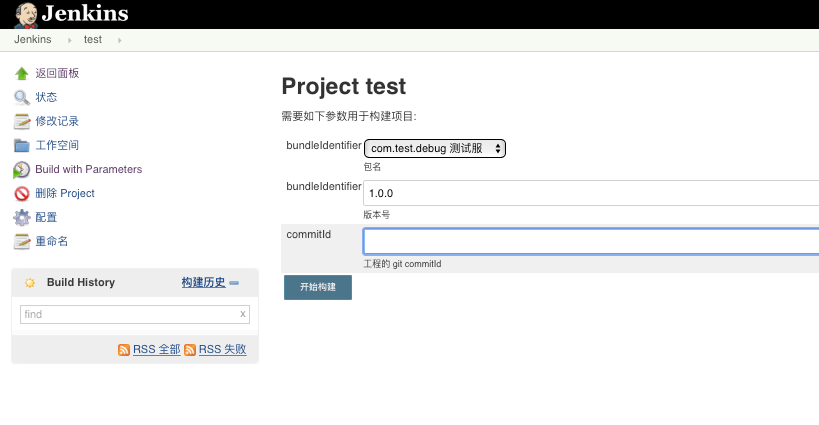Open the test breadcrumb item
The image size is (819, 425).
pyautogui.click(x=92, y=40)
